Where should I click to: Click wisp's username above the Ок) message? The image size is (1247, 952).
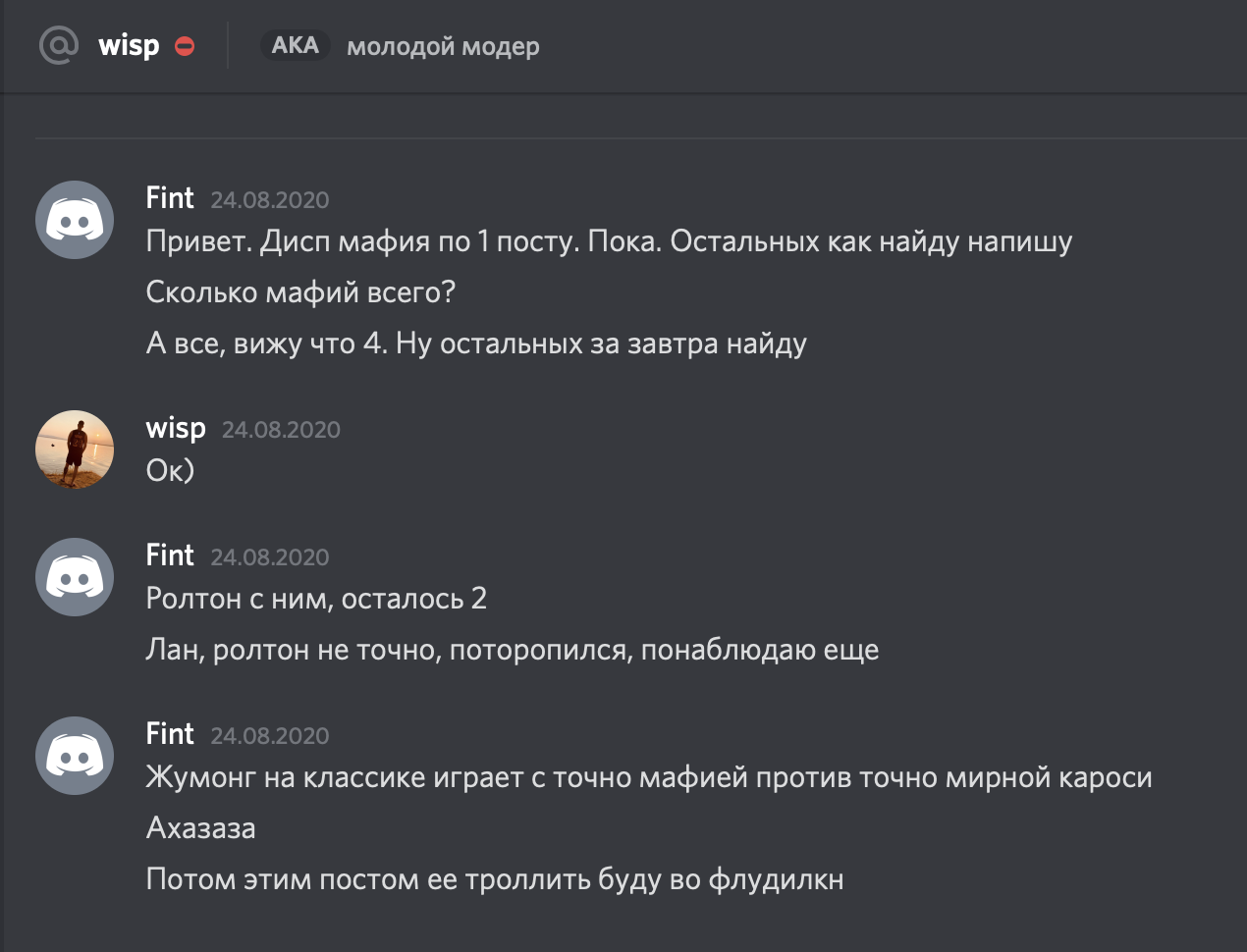point(176,428)
